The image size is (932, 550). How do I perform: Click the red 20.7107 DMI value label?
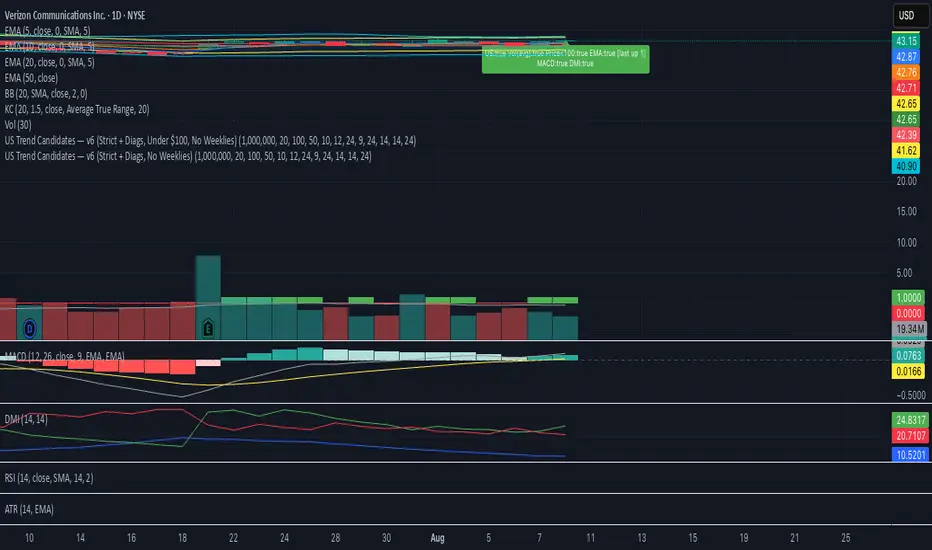tap(910, 436)
